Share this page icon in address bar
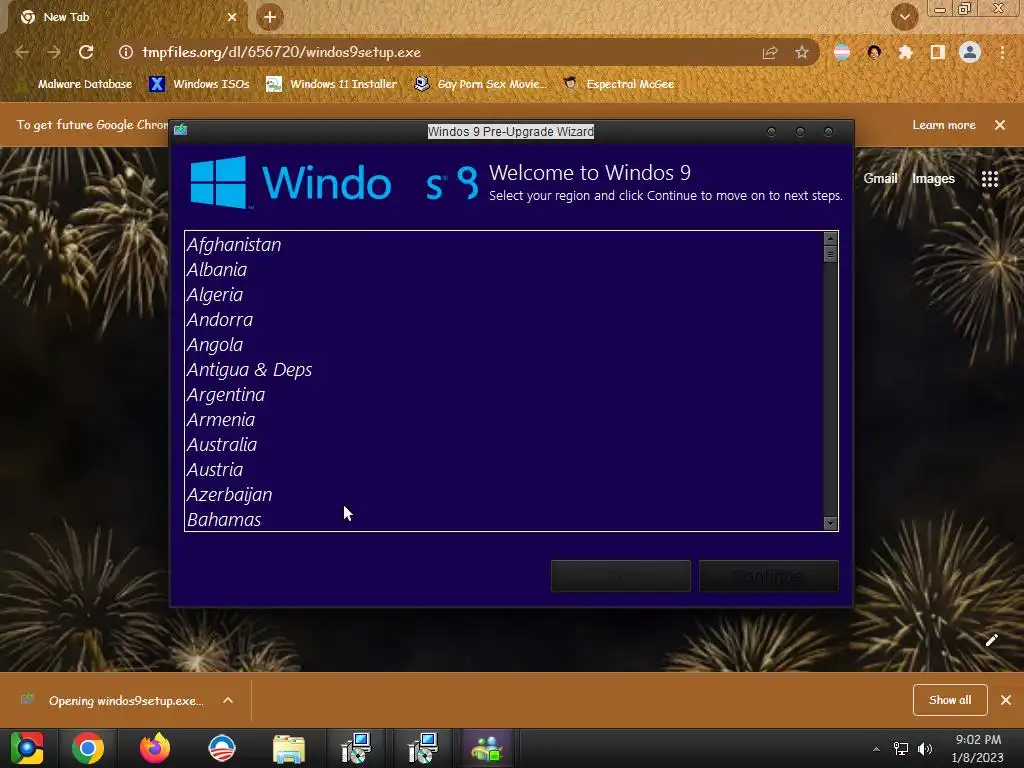This screenshot has height=768, width=1024. [x=770, y=52]
